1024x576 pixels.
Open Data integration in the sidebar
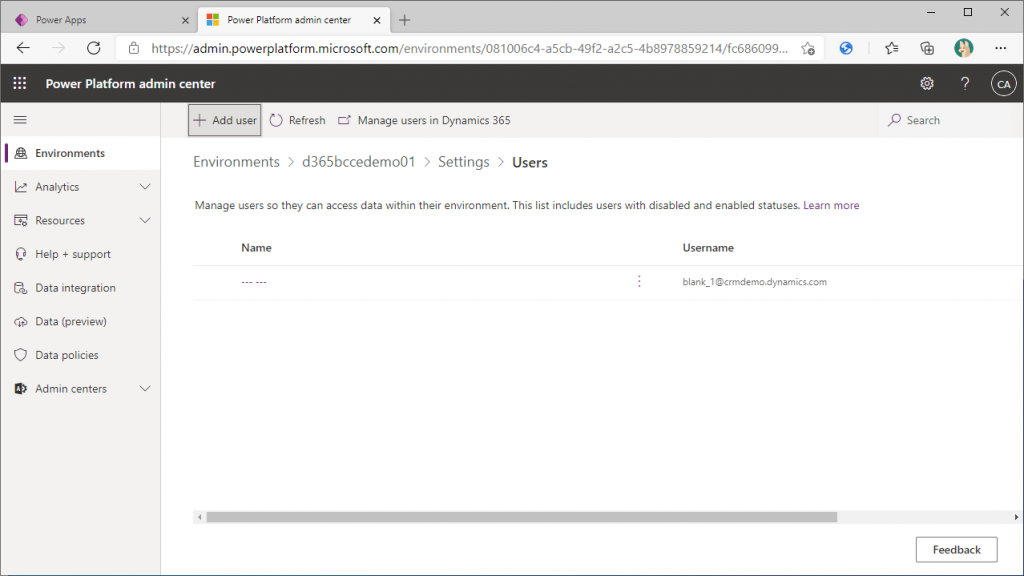pos(80,287)
